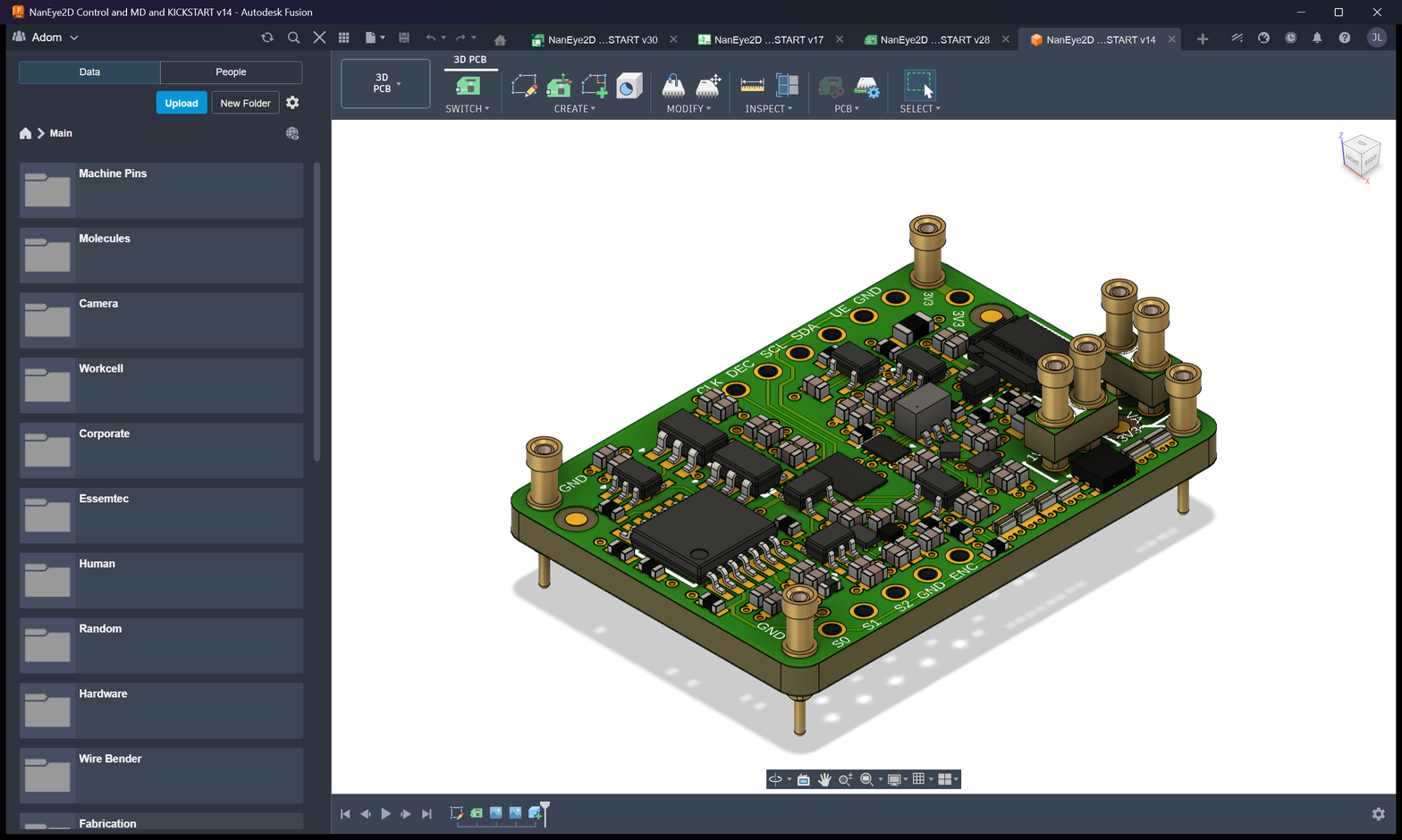Click the 3D package box icon in Create

(x=629, y=86)
